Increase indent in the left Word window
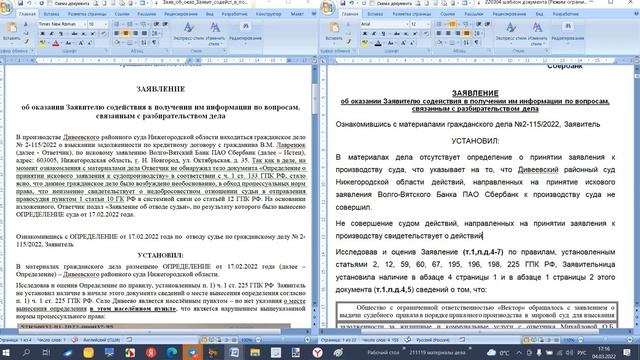Viewport: 640px width, 360px height. (165, 24)
